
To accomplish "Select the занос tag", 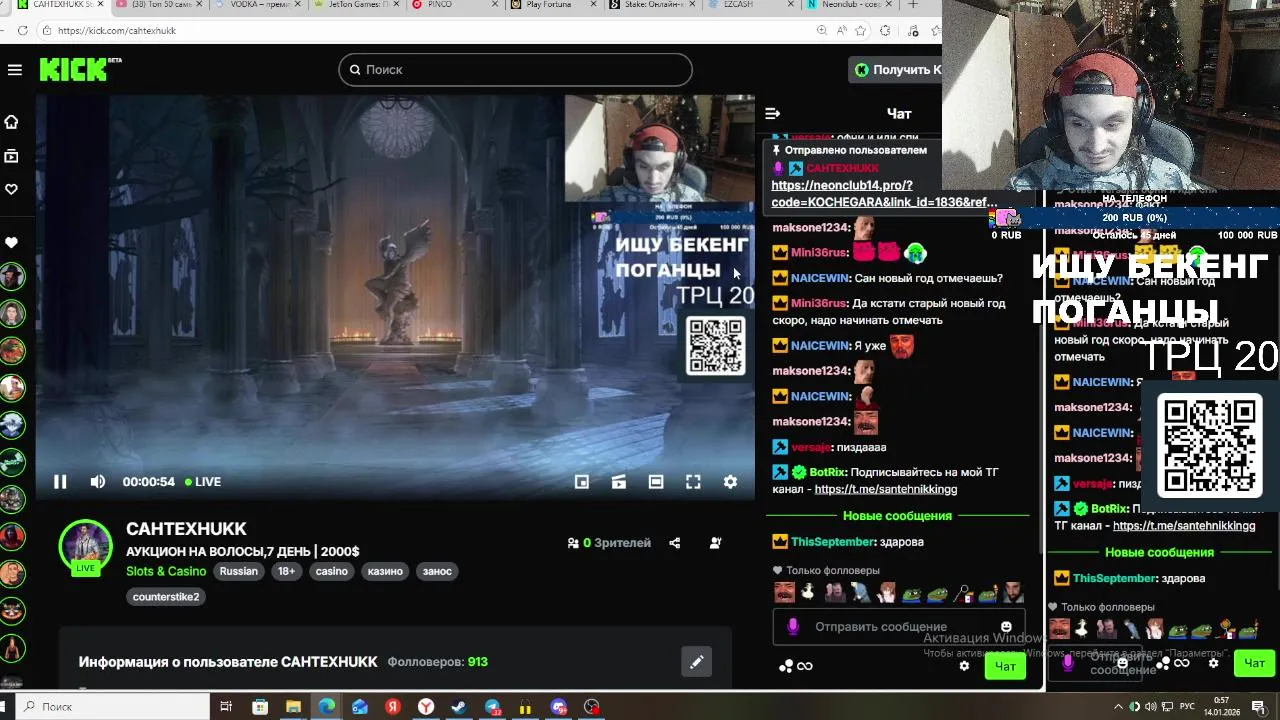I will tap(437, 571).
